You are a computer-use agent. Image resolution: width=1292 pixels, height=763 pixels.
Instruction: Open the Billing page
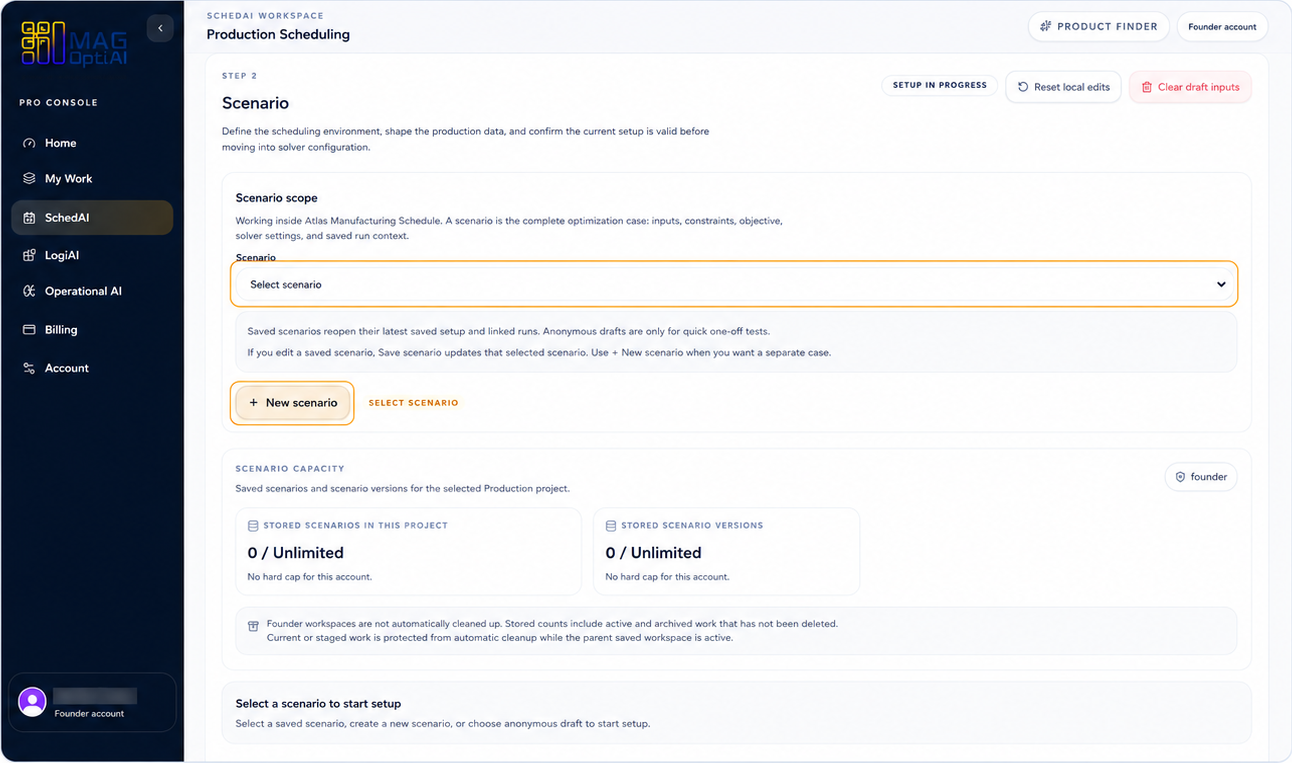[x=92, y=330]
